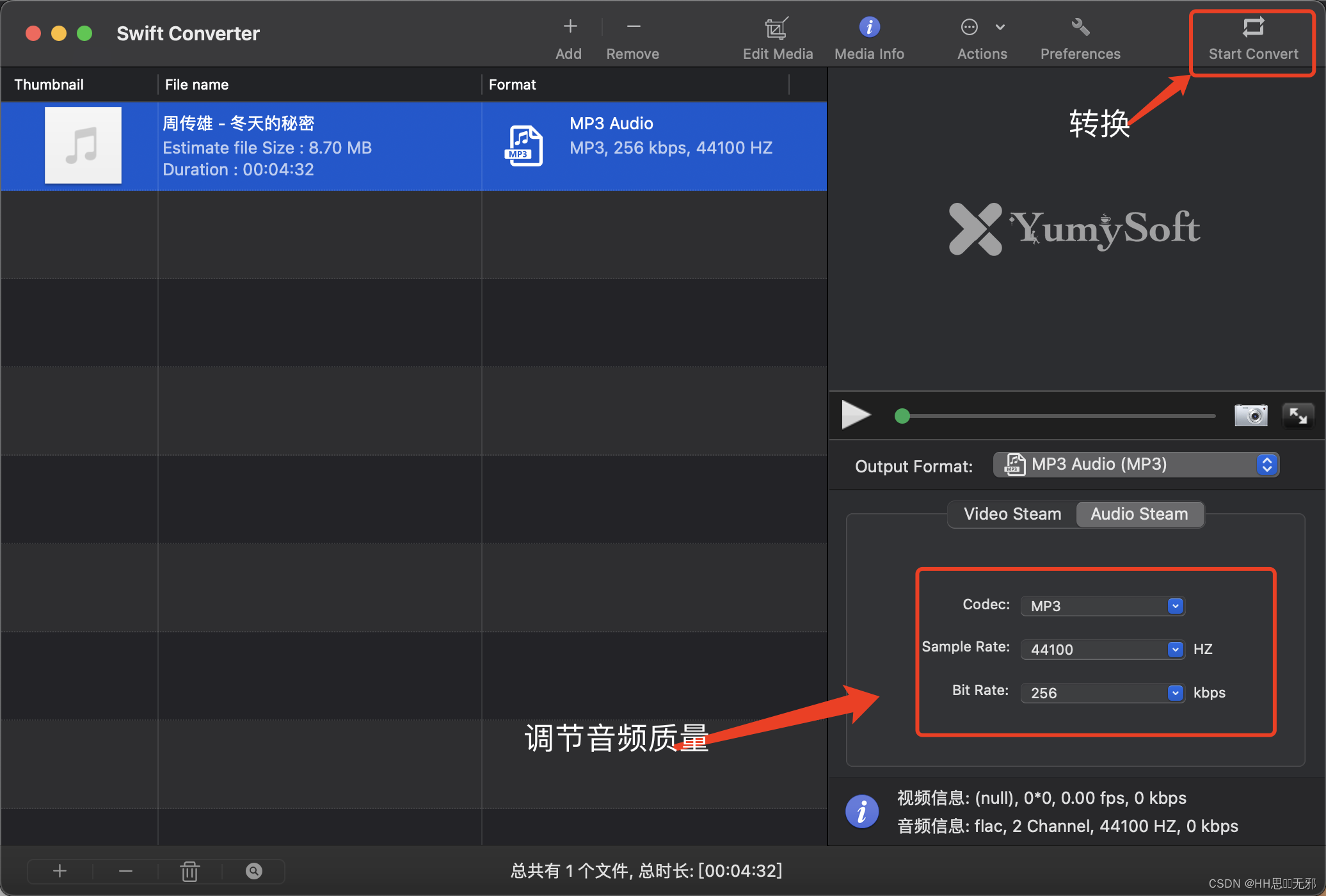The width and height of the screenshot is (1326, 896).
Task: Click the trash icon in bottom bar
Action: click(x=189, y=871)
